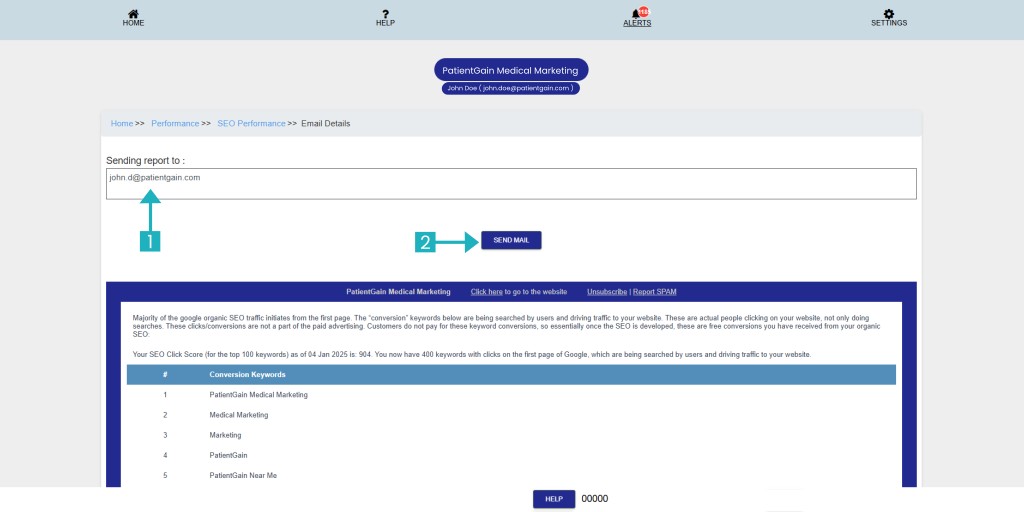The image size is (1024, 512).
Task: Click the recipient email input field
Action: pyautogui.click(x=511, y=184)
